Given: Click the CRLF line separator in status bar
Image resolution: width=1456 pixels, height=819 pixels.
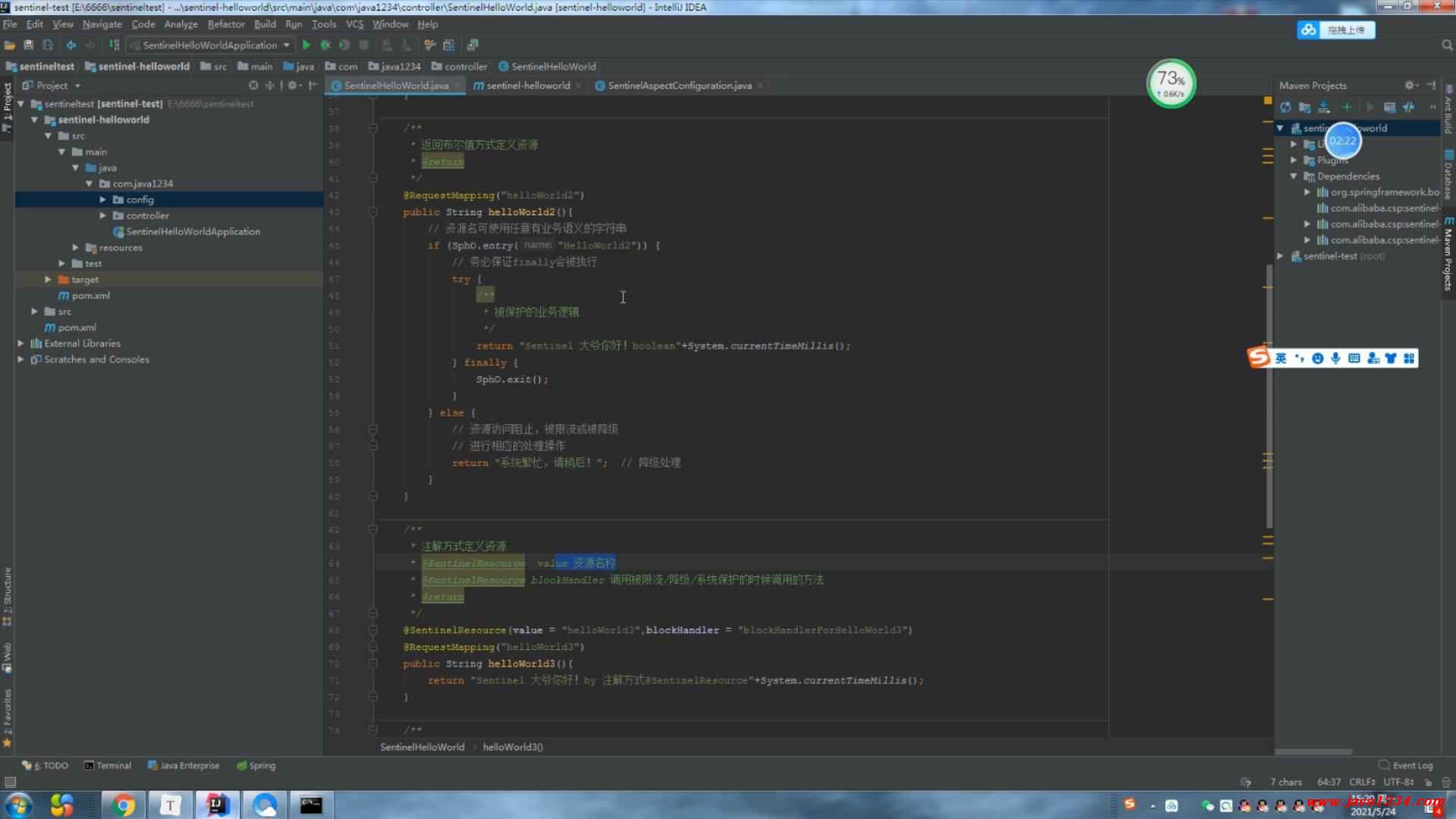Looking at the screenshot, I should click(x=1362, y=782).
